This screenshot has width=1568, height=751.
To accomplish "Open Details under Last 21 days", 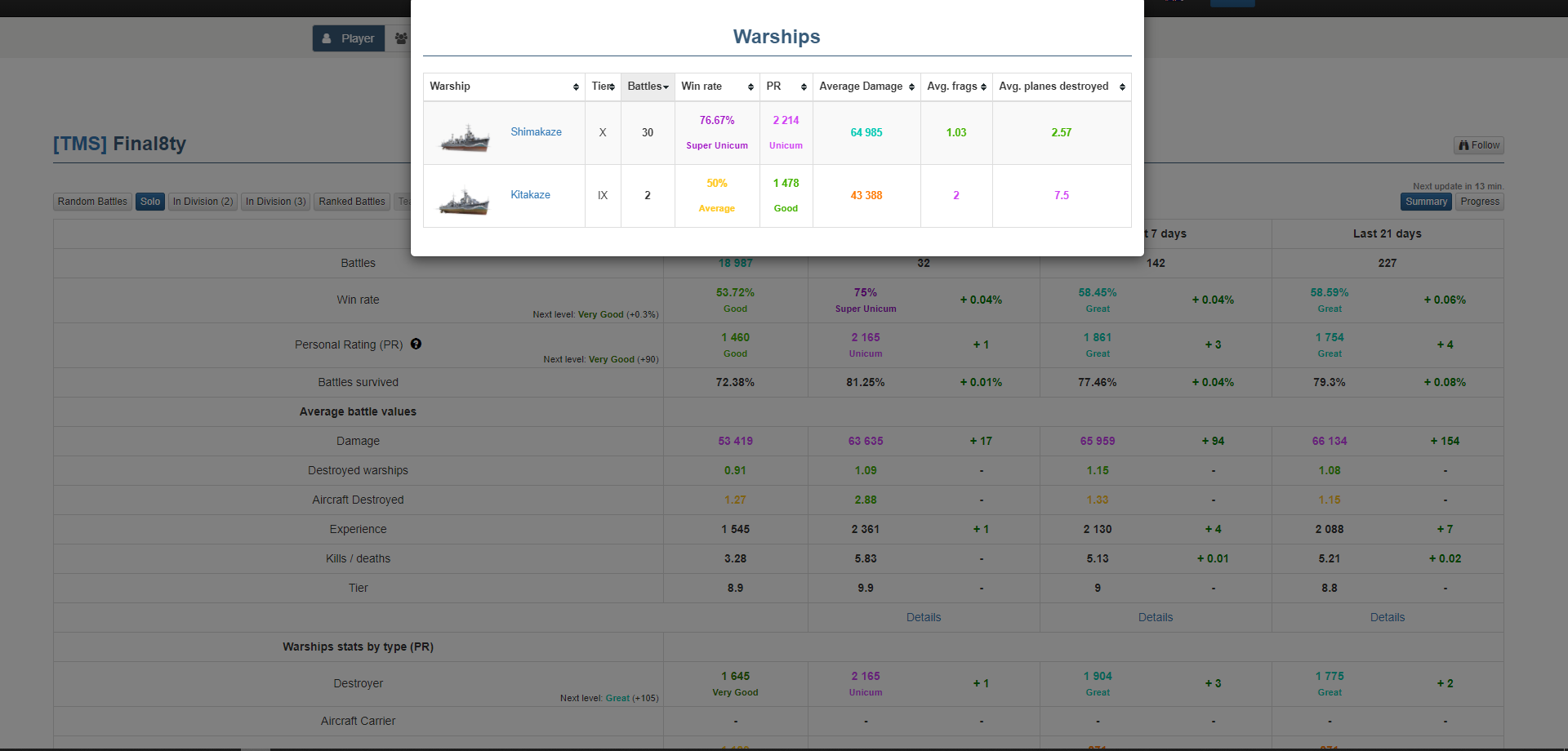I will (x=1387, y=618).
